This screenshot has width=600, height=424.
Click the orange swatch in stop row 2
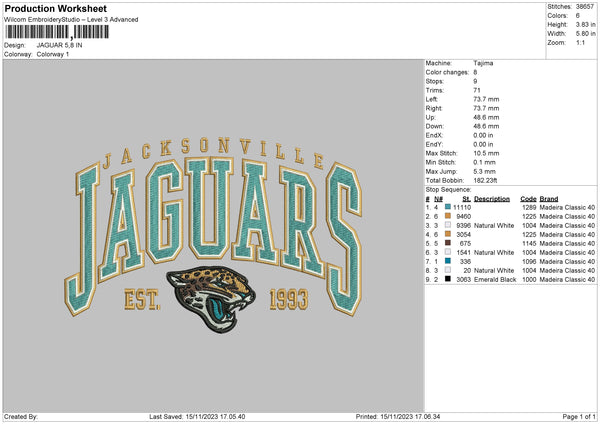coord(448,216)
